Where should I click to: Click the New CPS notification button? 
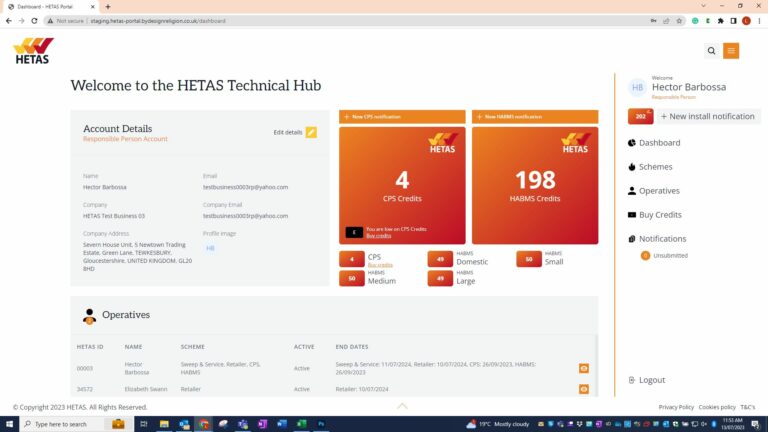[402, 117]
